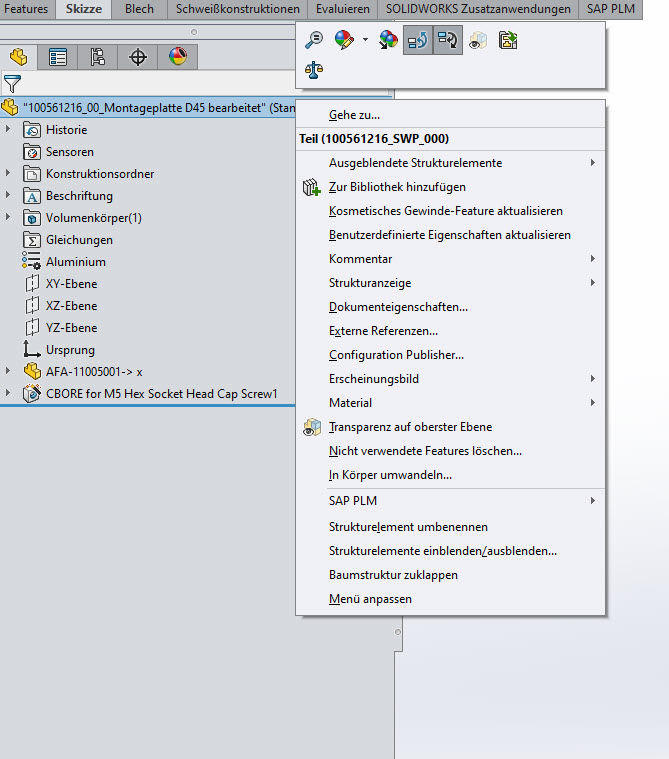Expand the Historie node
This screenshot has height=759, width=669.
click(x=8, y=129)
